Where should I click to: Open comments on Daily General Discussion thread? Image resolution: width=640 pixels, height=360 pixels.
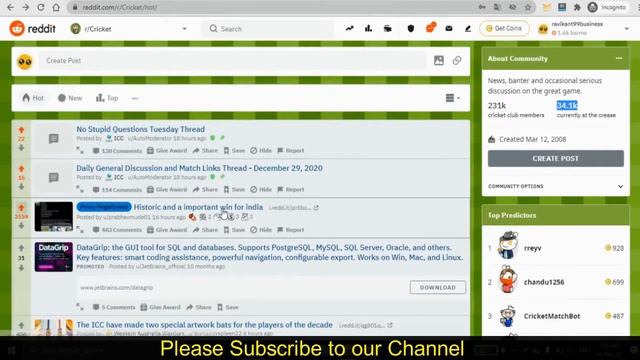117,189
